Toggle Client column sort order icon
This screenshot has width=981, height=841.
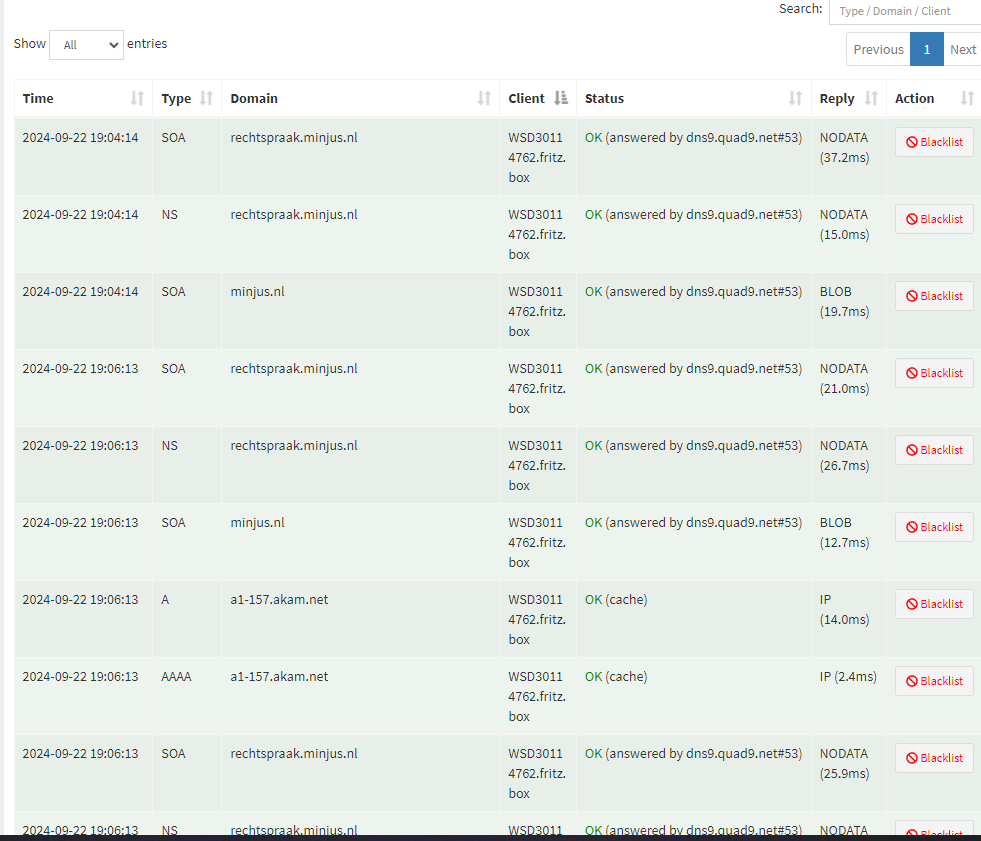[561, 98]
